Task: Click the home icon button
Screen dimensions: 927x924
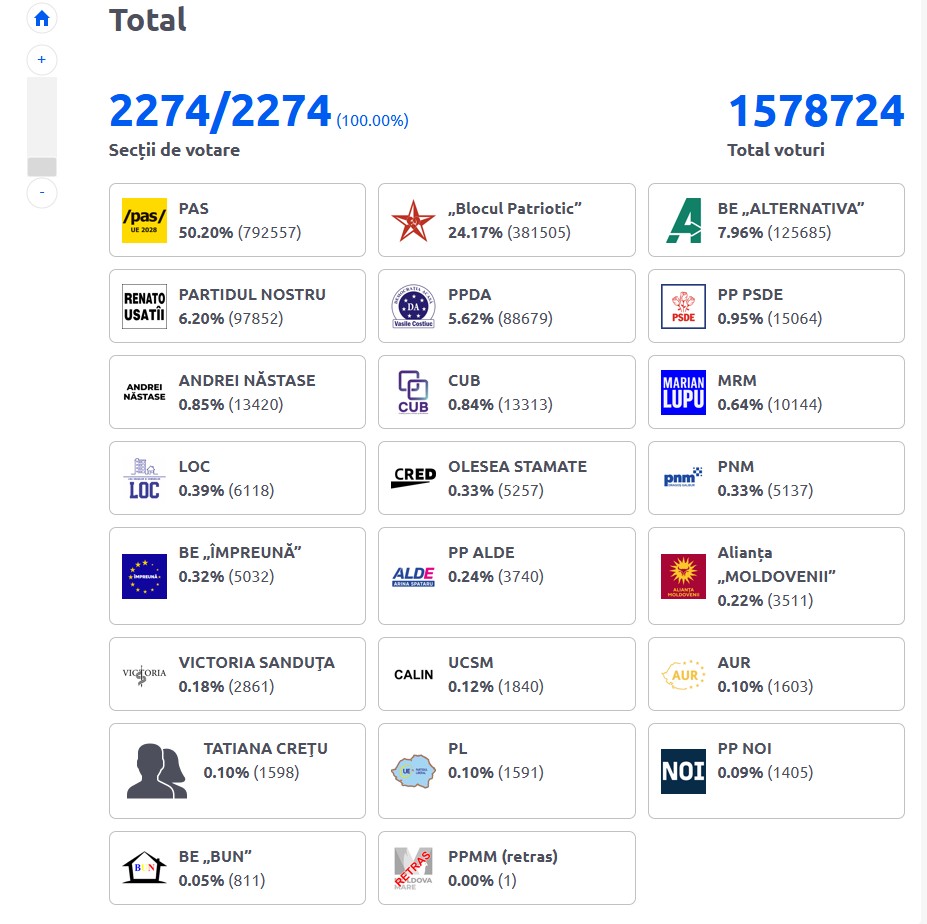Action: click(x=42, y=19)
